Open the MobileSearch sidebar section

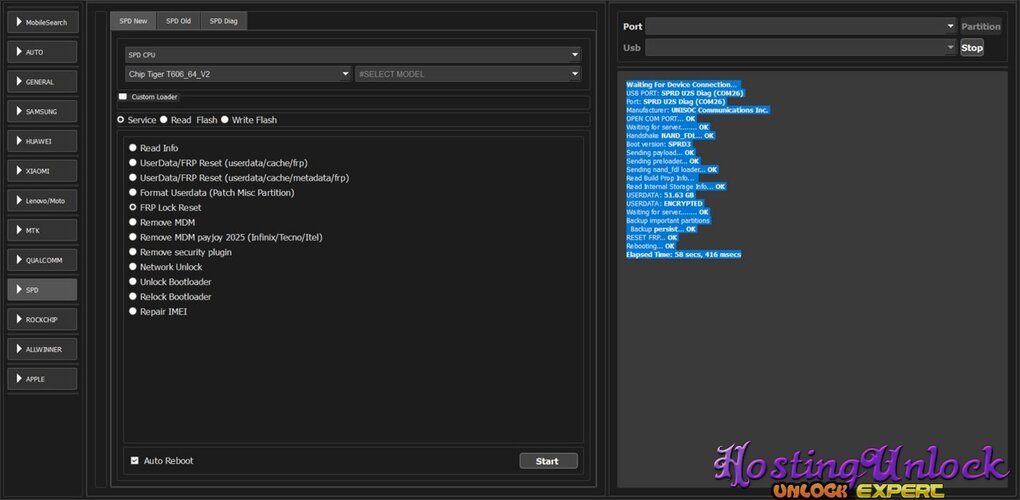[x=42, y=21]
